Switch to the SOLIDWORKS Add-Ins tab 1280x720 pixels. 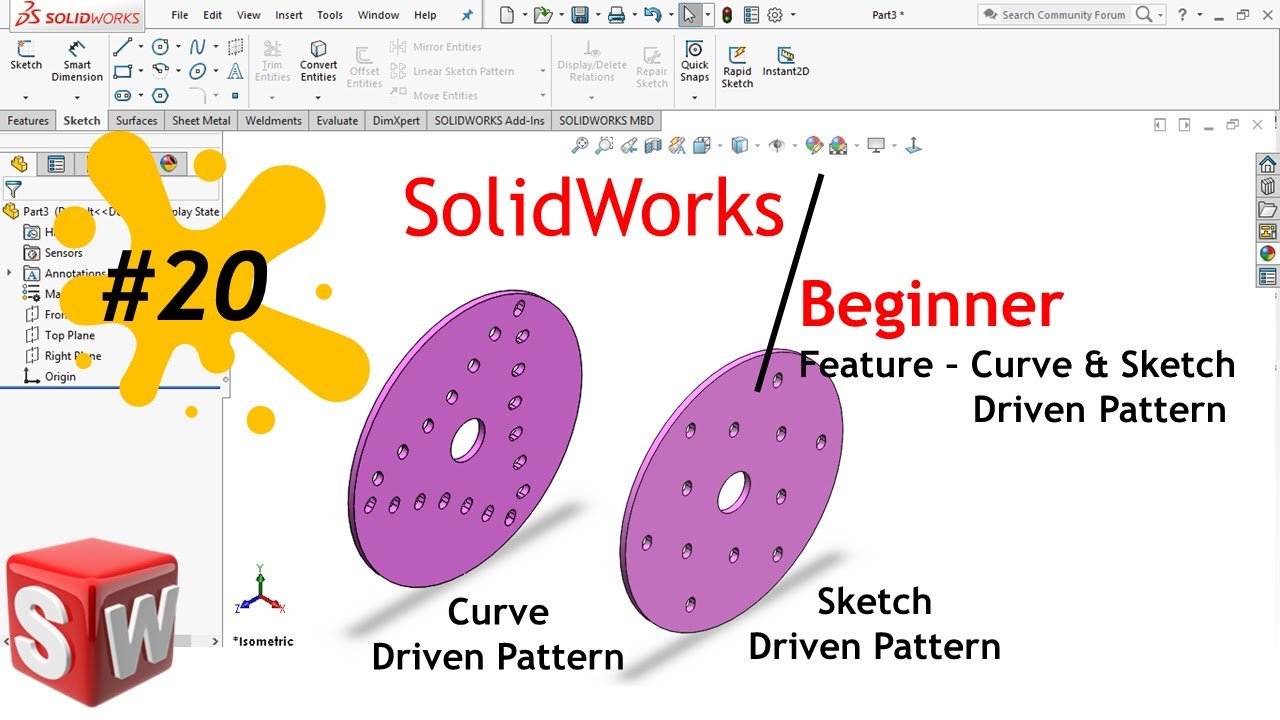pos(490,121)
